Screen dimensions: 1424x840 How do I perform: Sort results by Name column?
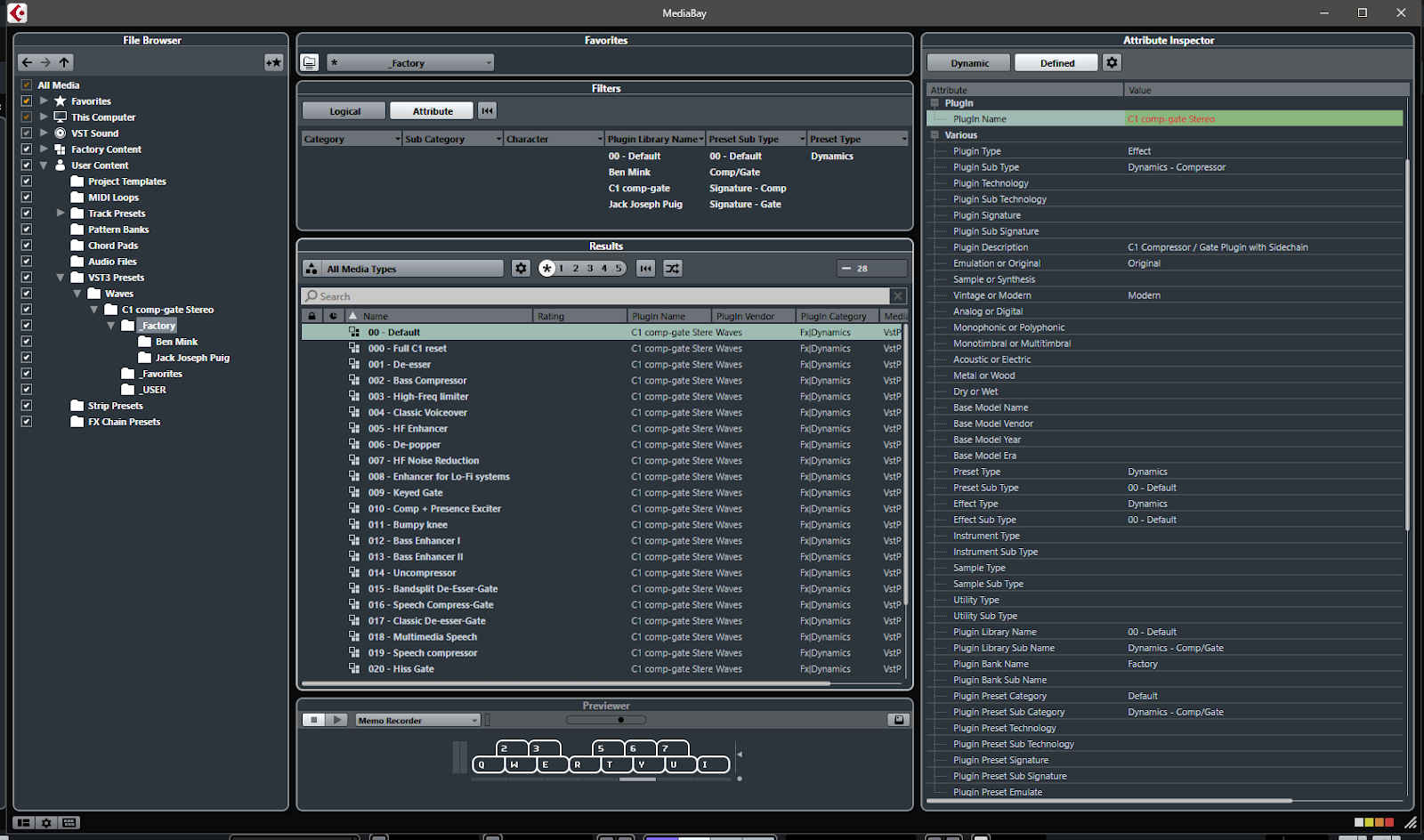tap(440, 316)
